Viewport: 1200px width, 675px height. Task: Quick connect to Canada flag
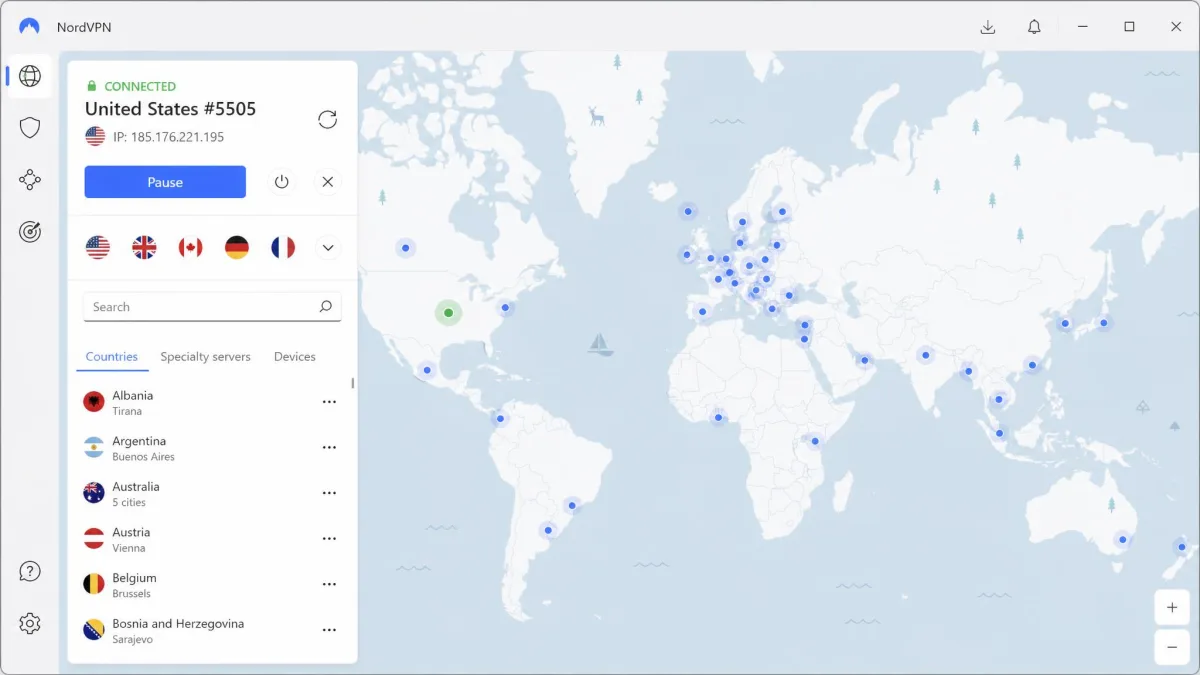coord(190,248)
